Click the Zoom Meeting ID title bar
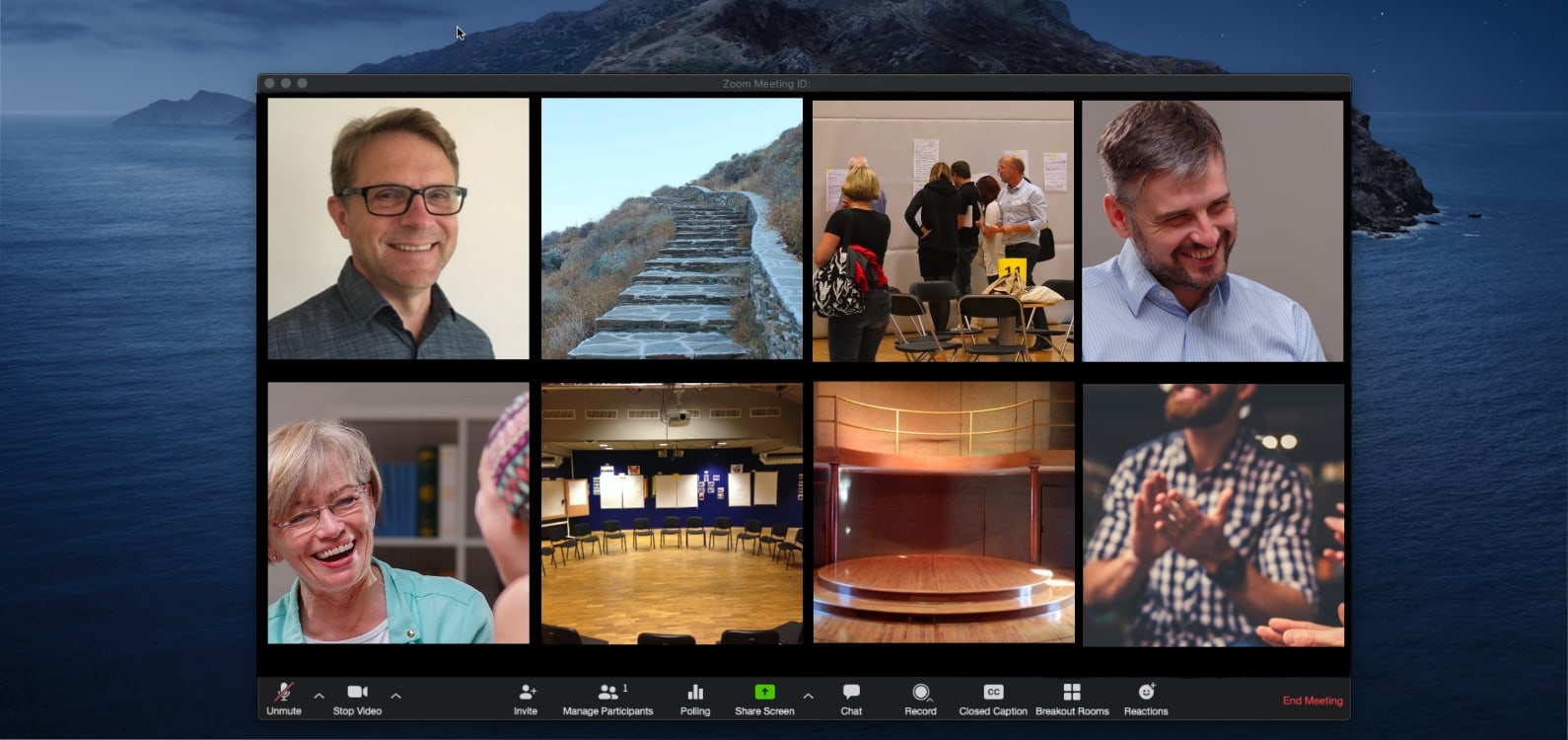This screenshot has height=740, width=1568. pos(766,84)
